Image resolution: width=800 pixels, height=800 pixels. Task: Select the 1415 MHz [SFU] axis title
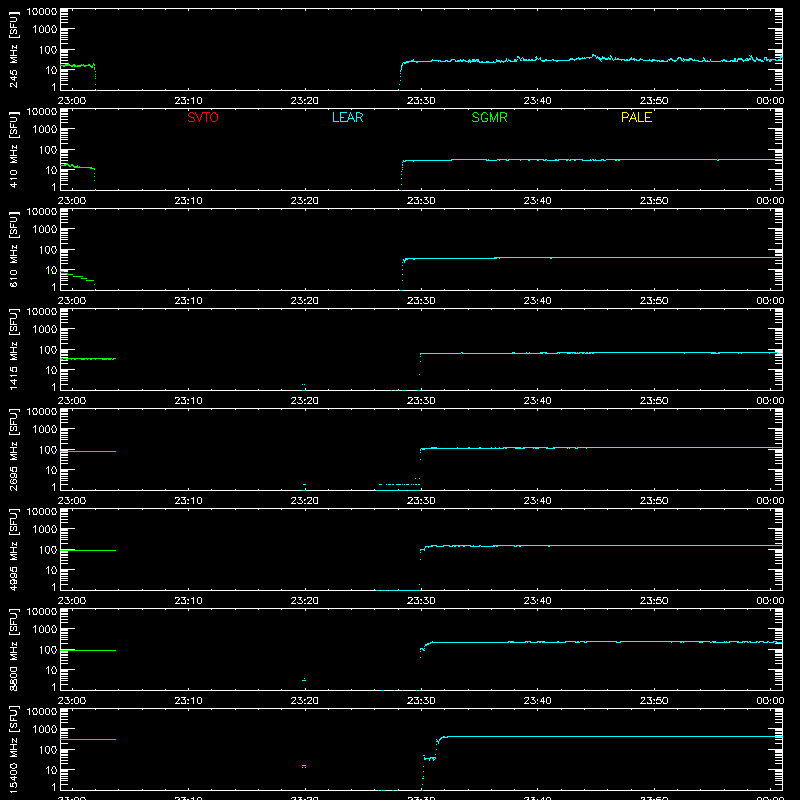[13, 349]
